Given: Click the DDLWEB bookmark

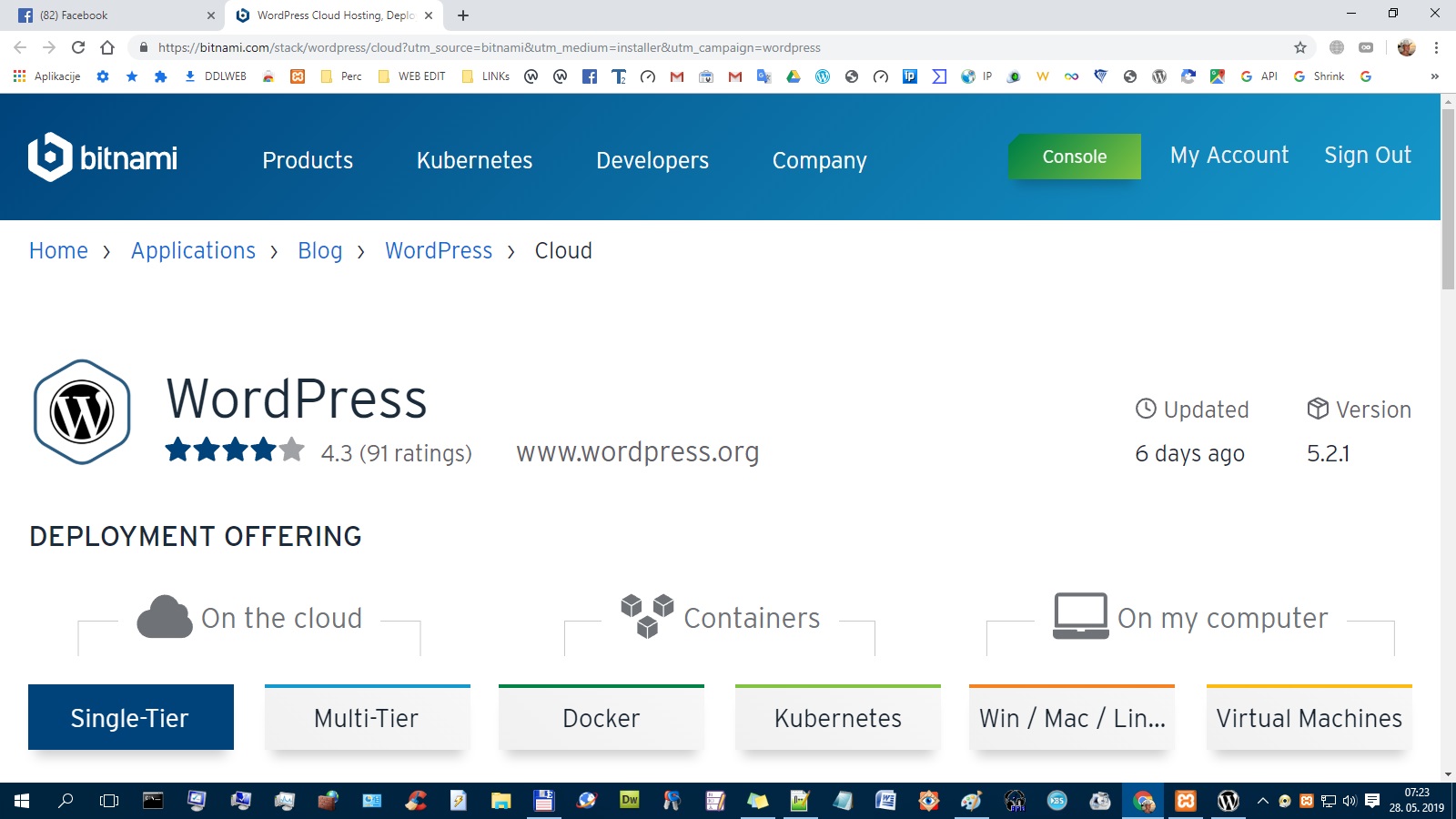Looking at the screenshot, I should click(x=216, y=76).
